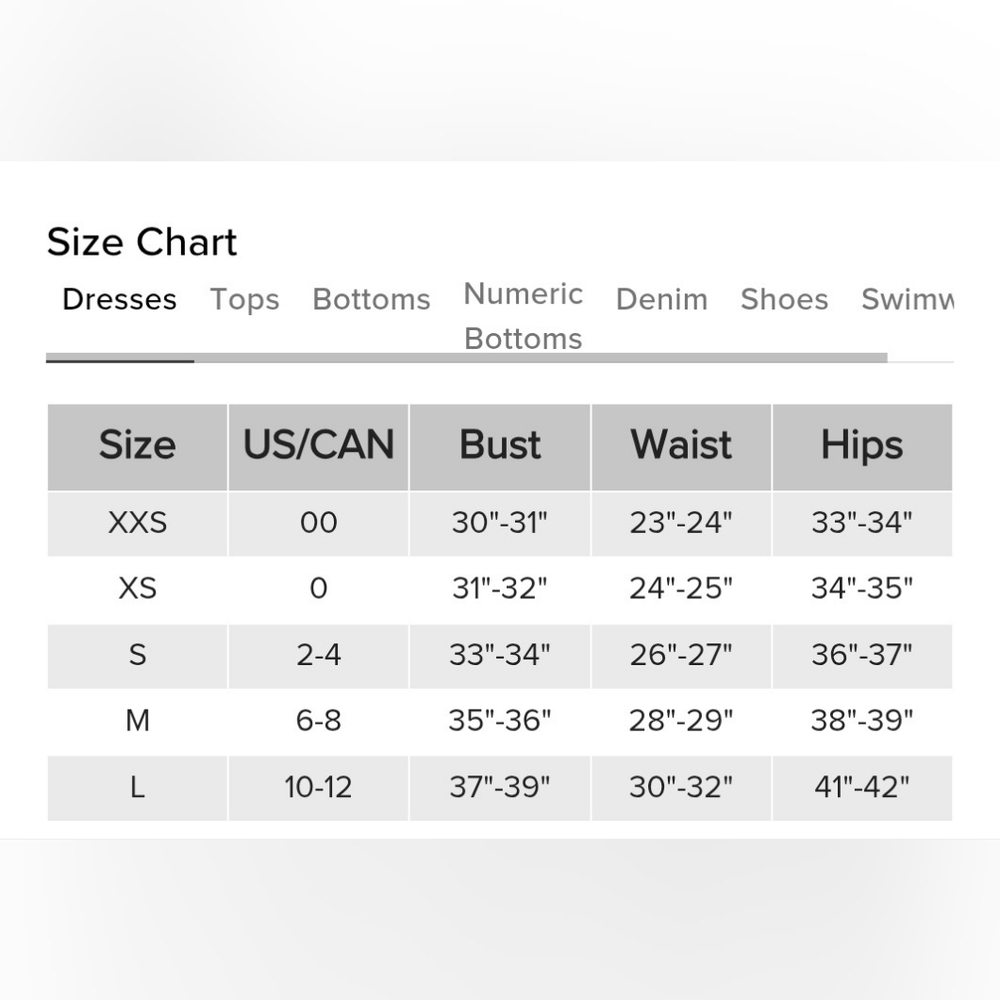Click the M size row label
The height and width of the screenshot is (1000, 1000).
pyautogui.click(x=137, y=721)
